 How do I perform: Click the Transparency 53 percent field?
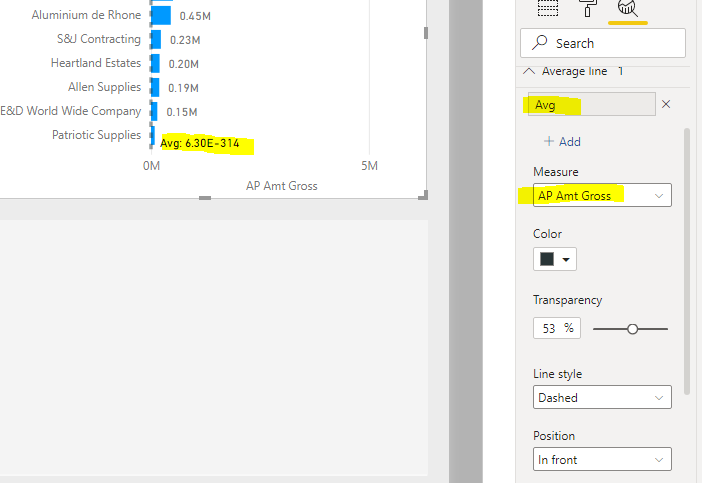[x=556, y=328]
